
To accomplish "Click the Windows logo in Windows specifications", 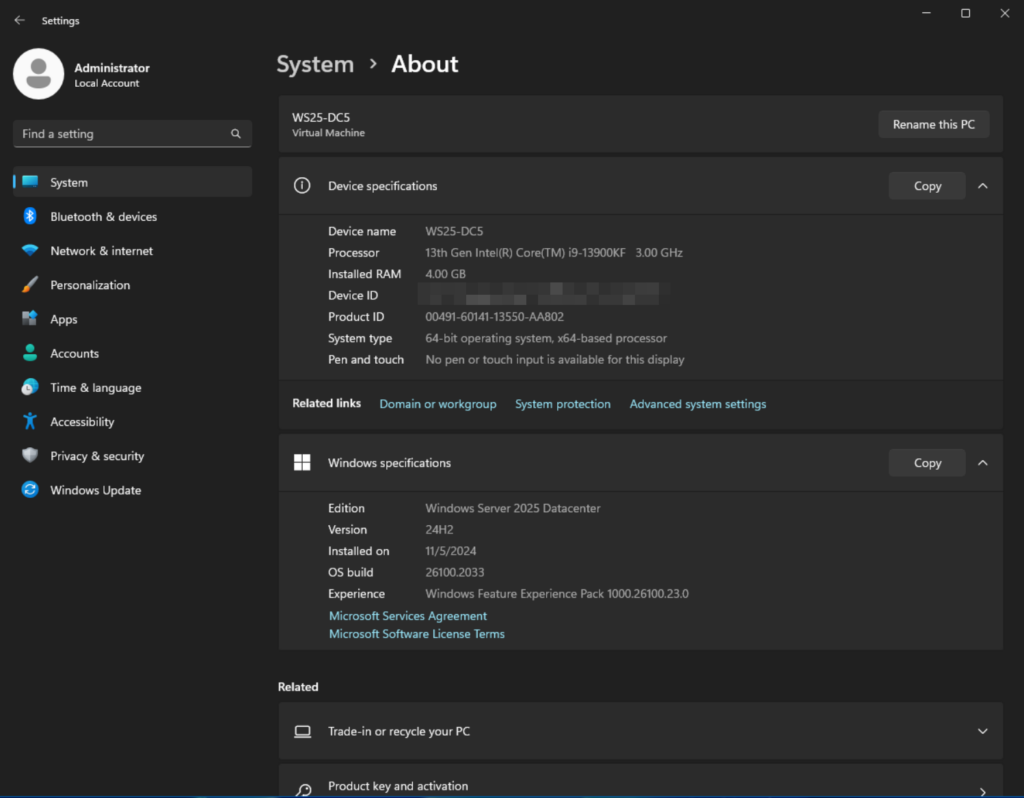I will (x=302, y=462).
